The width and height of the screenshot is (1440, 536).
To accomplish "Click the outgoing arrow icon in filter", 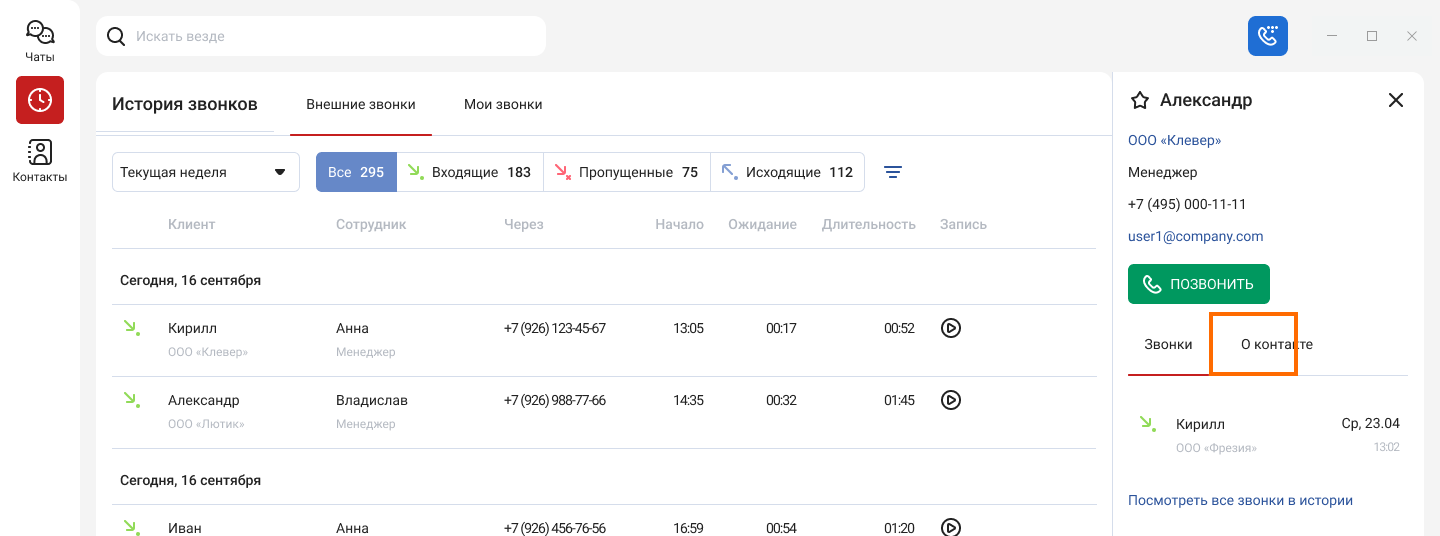I will [729, 172].
